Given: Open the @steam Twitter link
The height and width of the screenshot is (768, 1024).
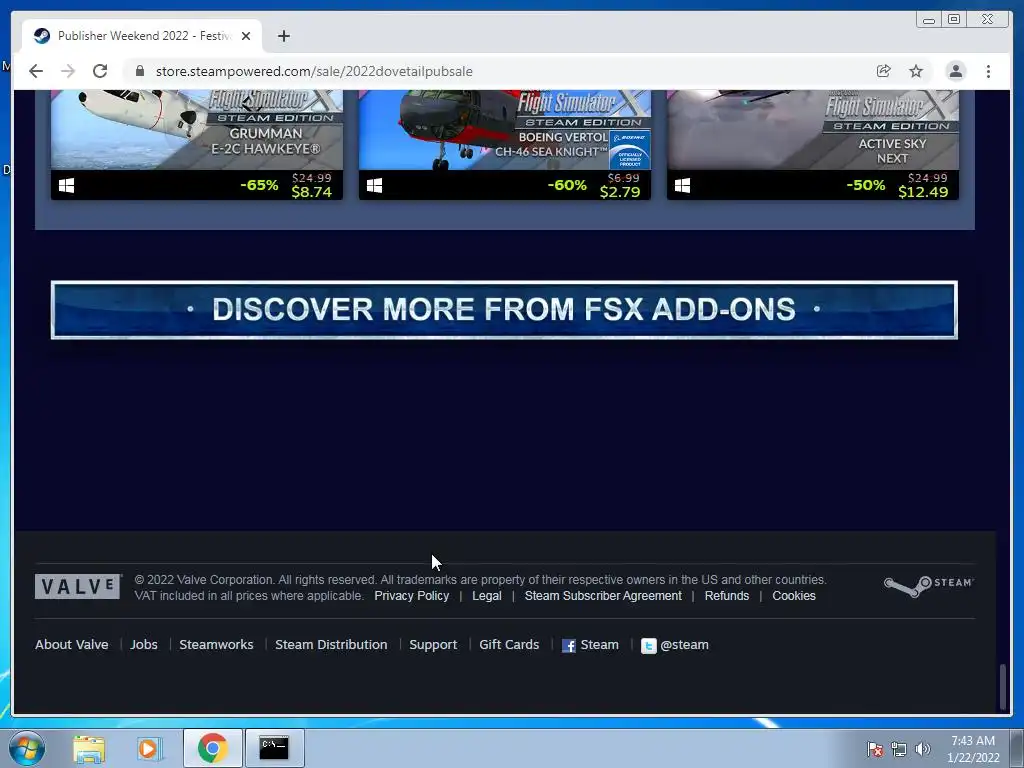Looking at the screenshot, I should pos(684,645).
